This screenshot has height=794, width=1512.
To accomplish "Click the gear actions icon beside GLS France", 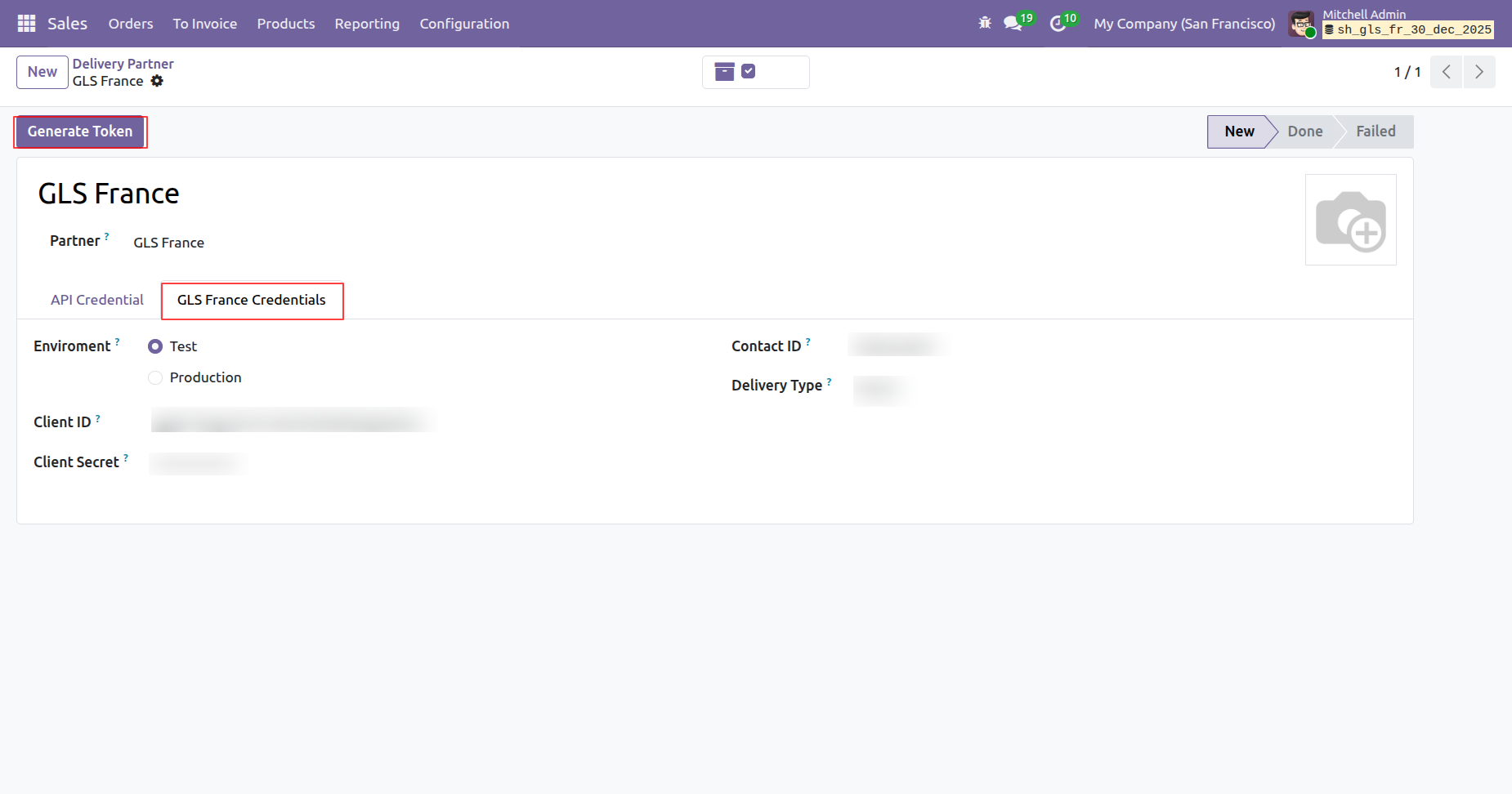I will pyautogui.click(x=157, y=81).
